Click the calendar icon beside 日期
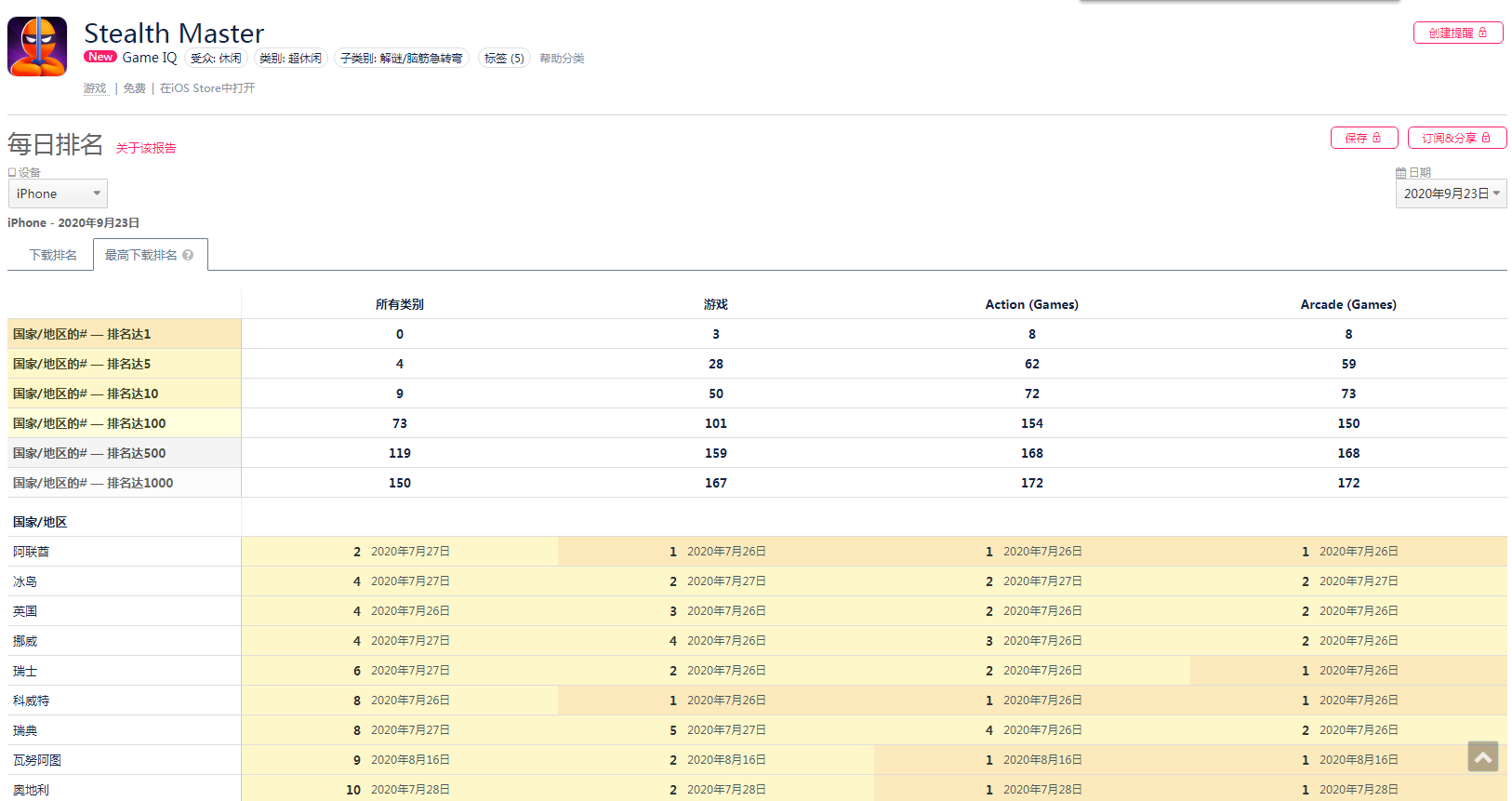Viewport: 1512px width, 801px height. (1400, 173)
